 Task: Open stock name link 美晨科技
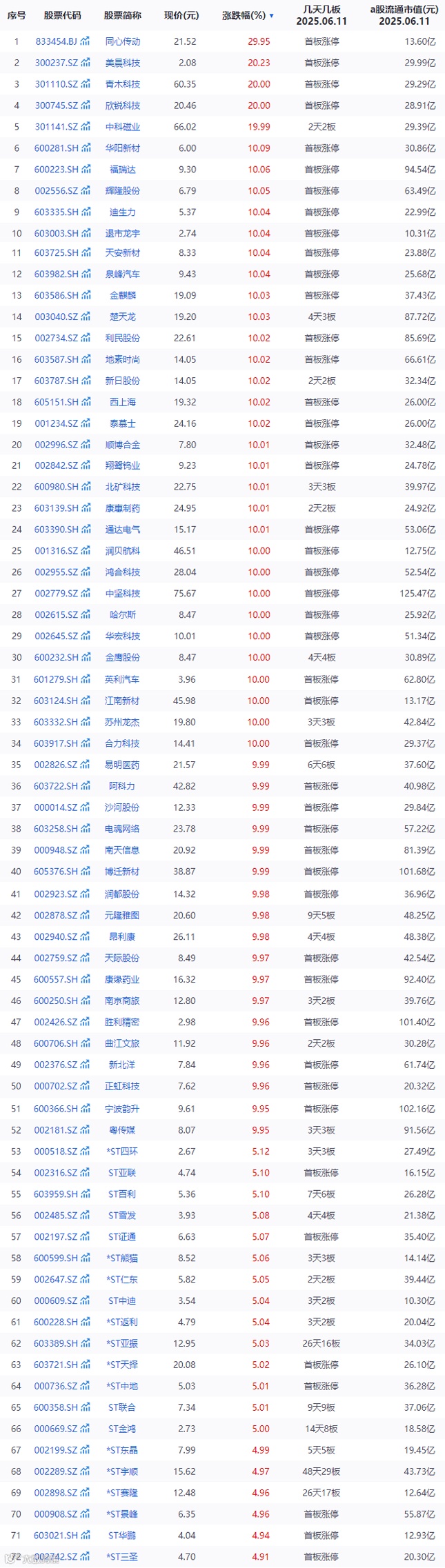coord(123,63)
